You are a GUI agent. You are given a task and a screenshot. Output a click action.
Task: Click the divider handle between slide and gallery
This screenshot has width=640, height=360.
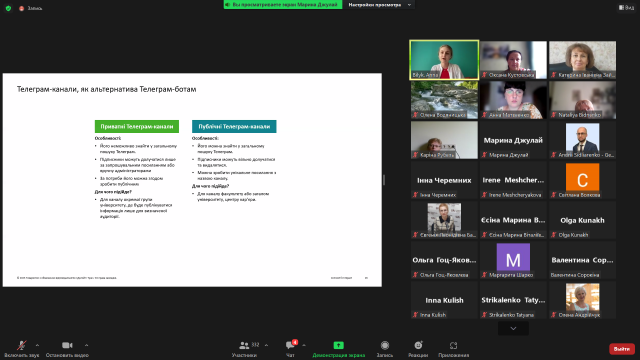(x=384, y=180)
